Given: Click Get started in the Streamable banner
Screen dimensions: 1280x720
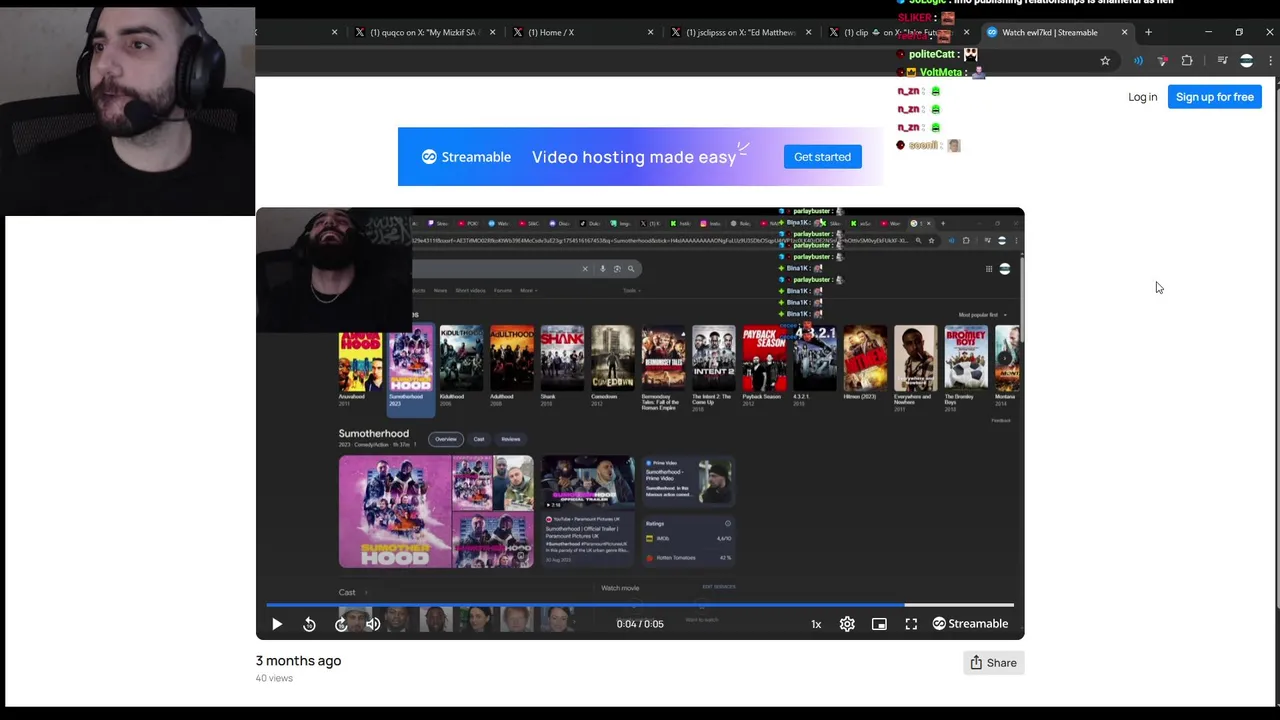Looking at the screenshot, I should click(x=822, y=157).
